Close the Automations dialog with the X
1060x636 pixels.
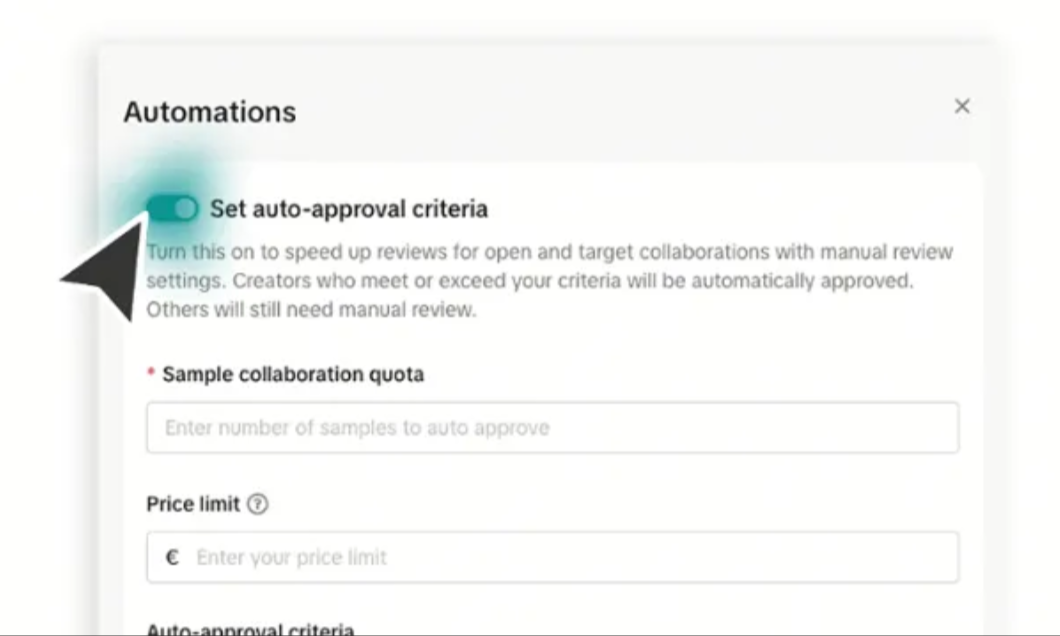962,106
